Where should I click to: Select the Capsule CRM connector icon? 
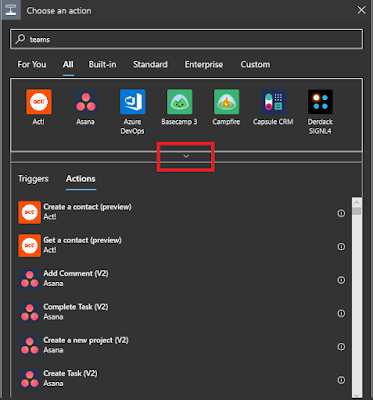click(x=273, y=102)
